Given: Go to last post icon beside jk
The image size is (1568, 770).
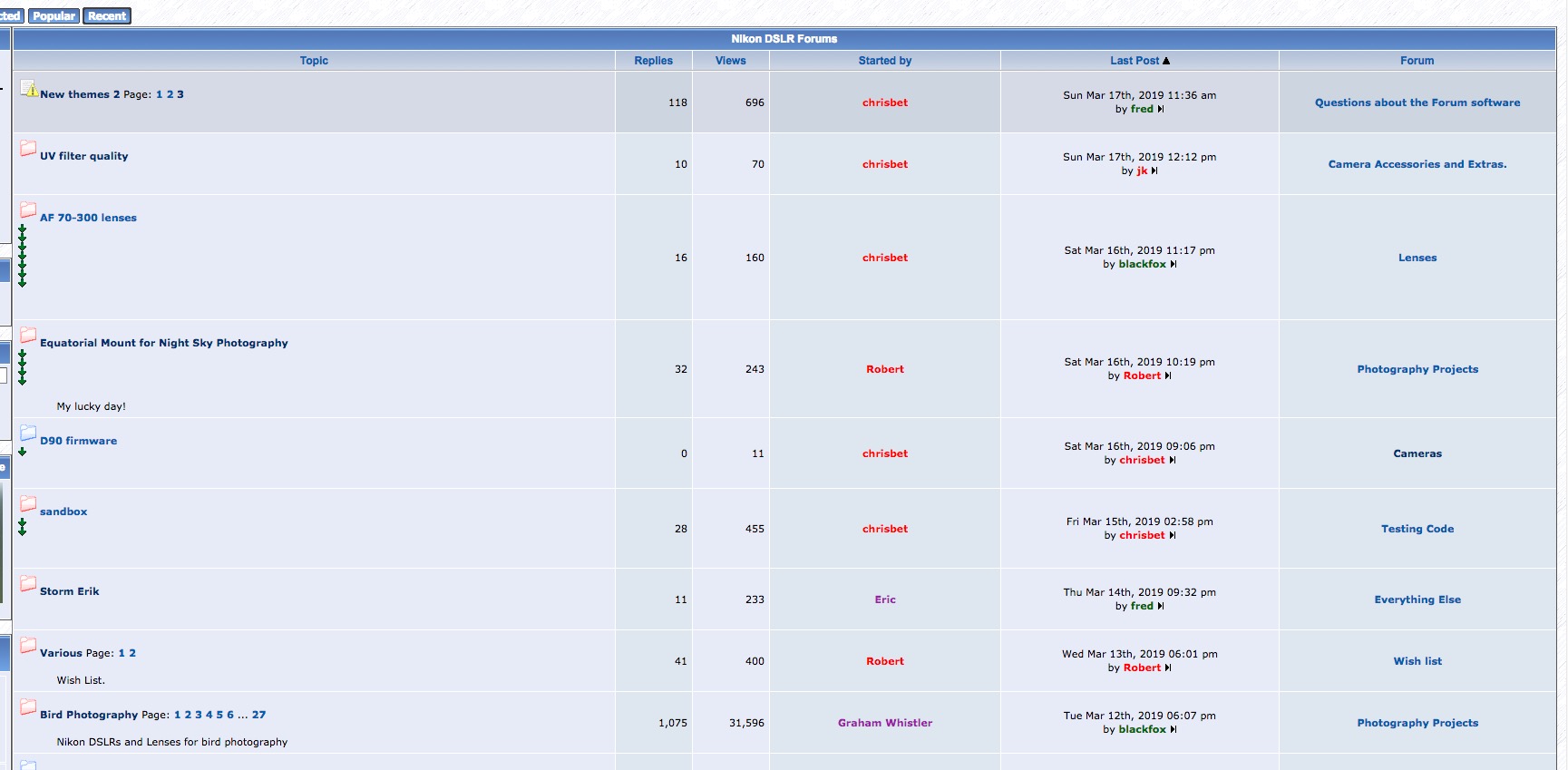Looking at the screenshot, I should click(x=1154, y=171).
